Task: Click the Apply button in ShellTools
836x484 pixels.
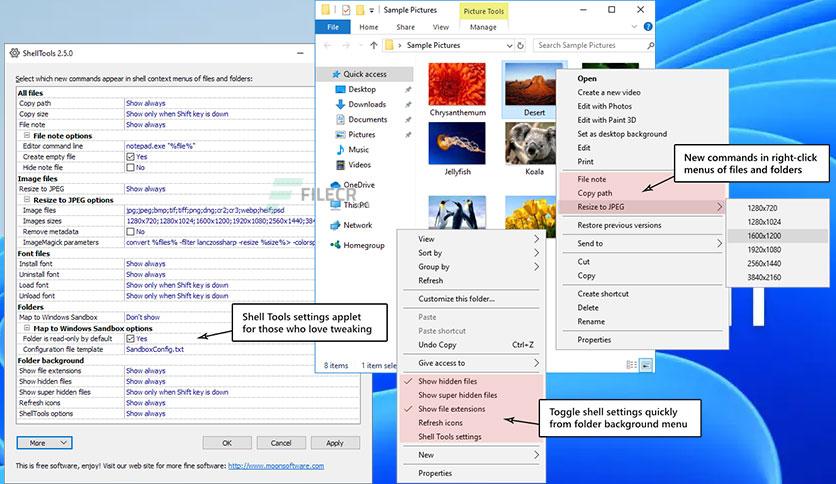Action: pyautogui.click(x=335, y=443)
